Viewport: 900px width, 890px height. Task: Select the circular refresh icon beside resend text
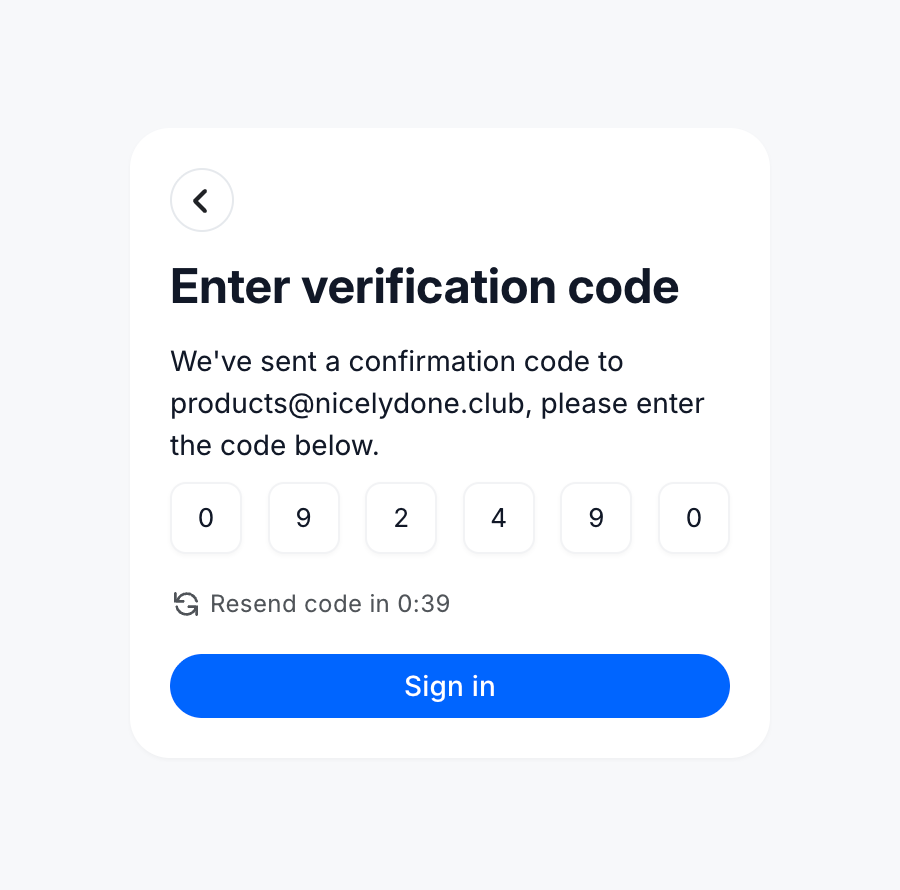186,604
